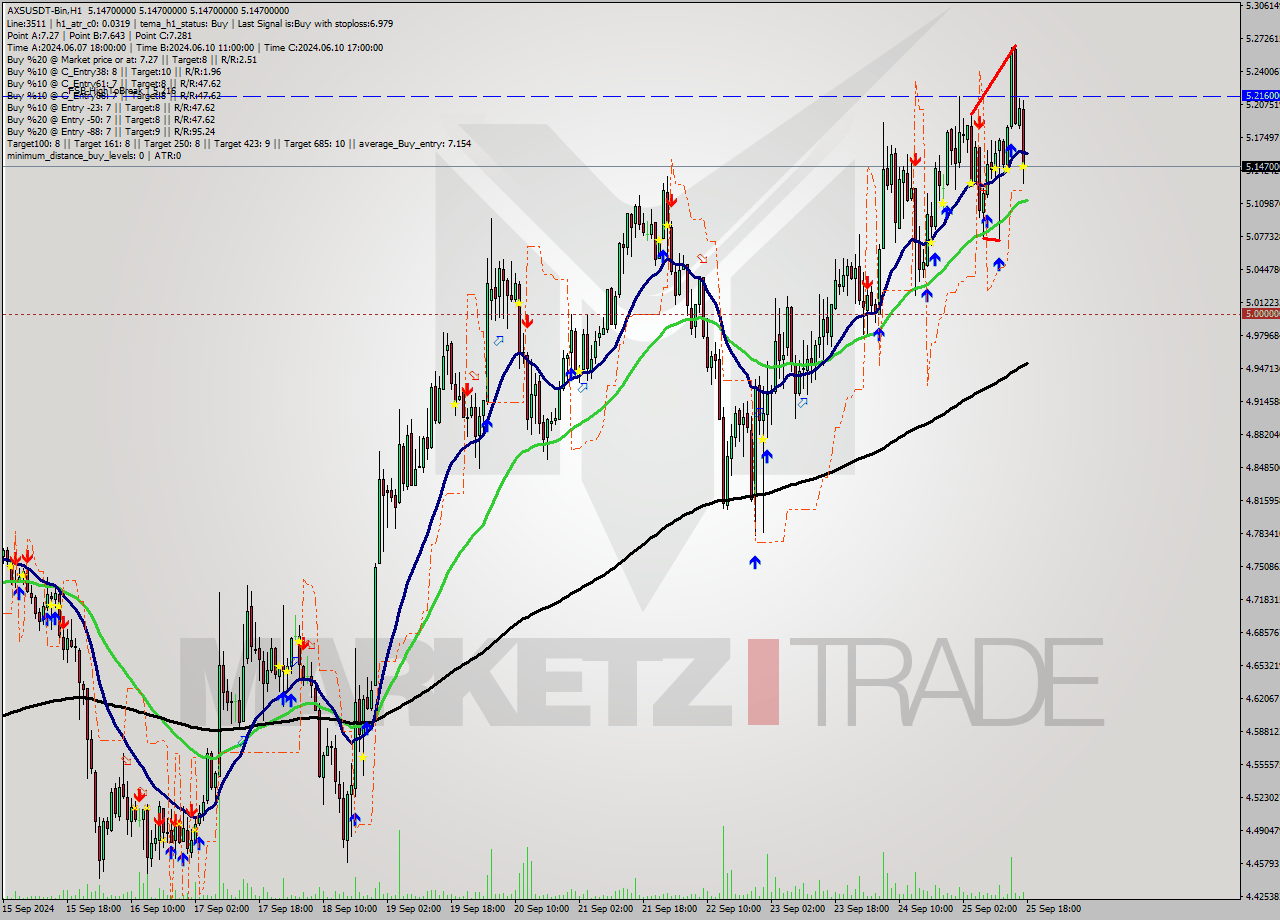
Task: Click the '17 Sep 18:00' time axis label
Action: point(285,909)
